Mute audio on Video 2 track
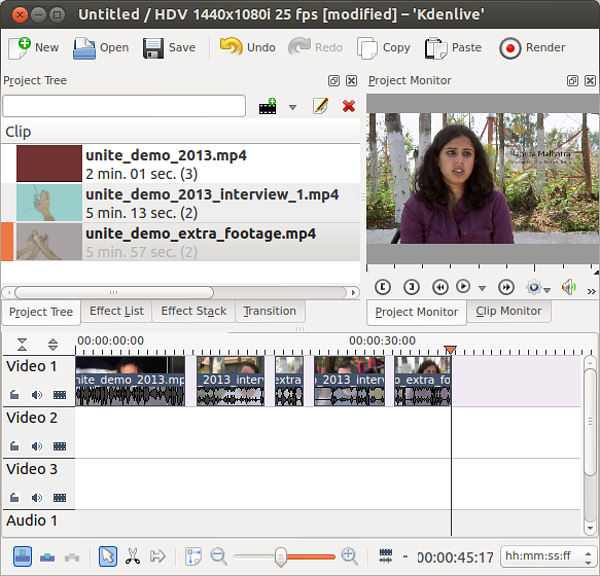 37,446
